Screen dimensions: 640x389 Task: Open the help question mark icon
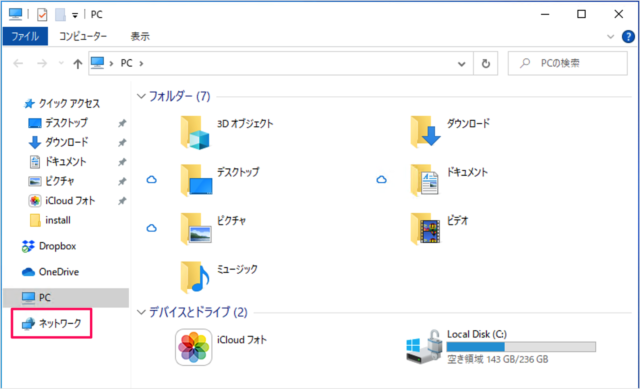point(628,37)
